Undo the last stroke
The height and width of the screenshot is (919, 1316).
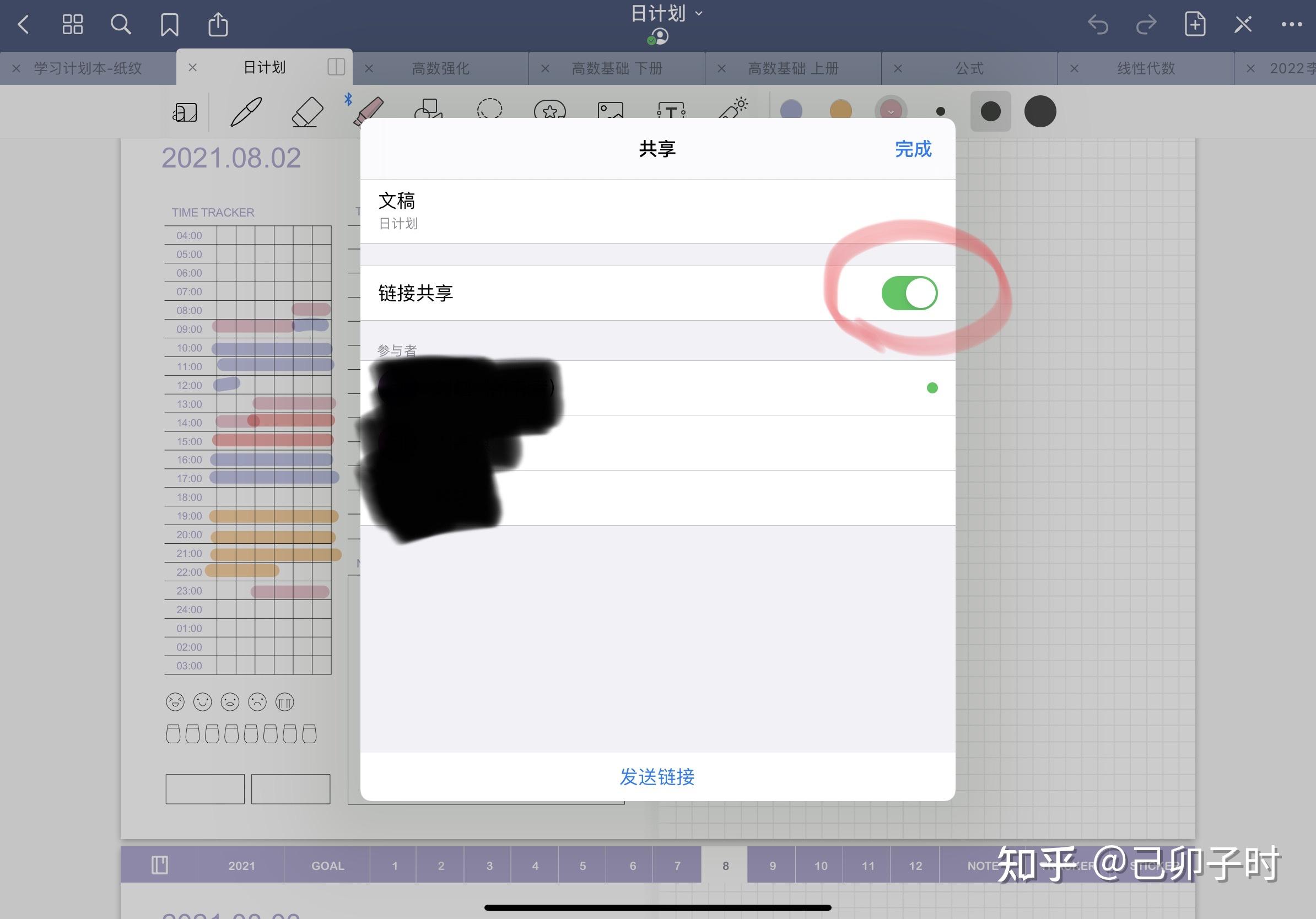pos(1098,25)
